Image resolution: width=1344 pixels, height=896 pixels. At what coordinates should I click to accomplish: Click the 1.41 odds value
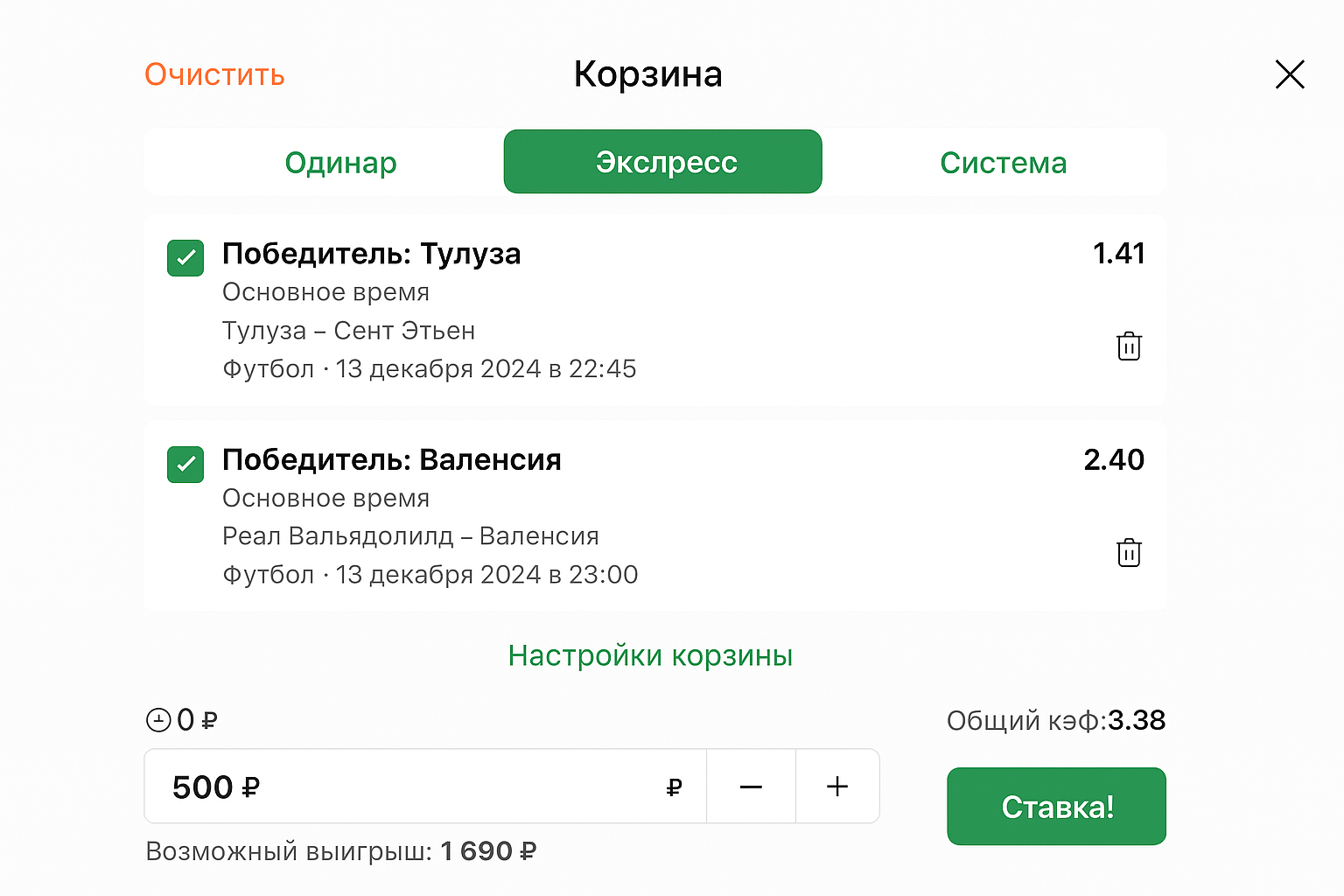point(1118,254)
